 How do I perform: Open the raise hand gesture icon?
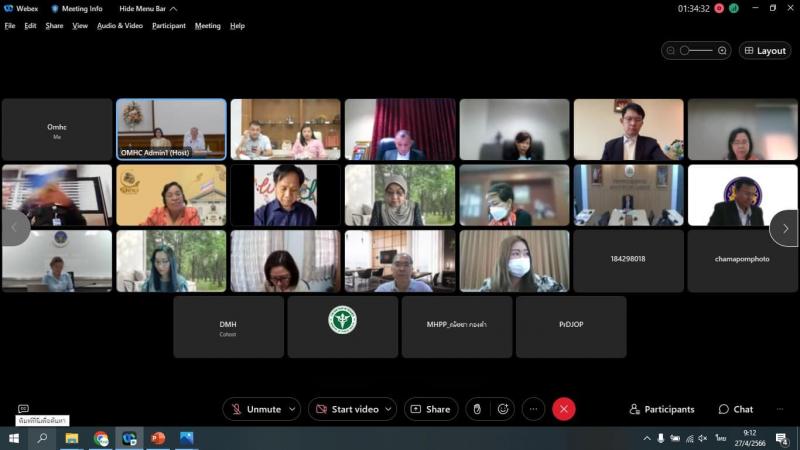pyautogui.click(x=477, y=409)
